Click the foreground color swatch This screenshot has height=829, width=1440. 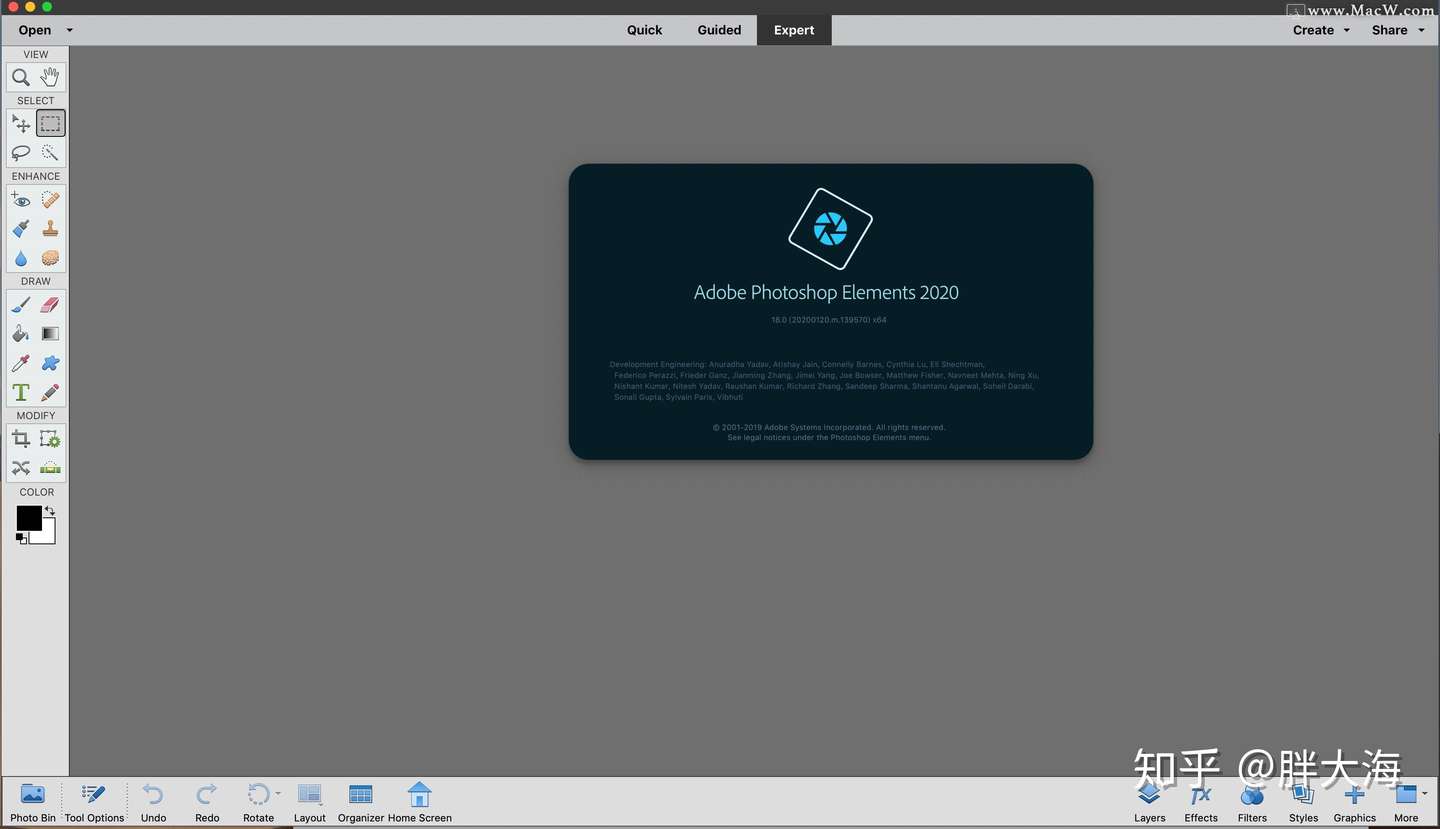(x=27, y=516)
